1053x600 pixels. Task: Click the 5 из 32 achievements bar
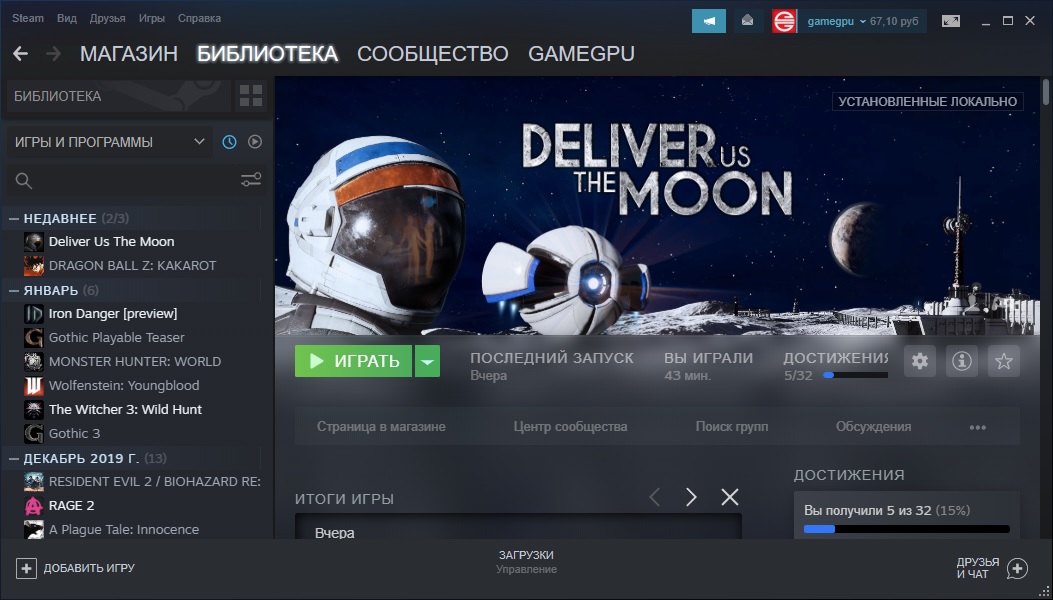click(x=907, y=529)
